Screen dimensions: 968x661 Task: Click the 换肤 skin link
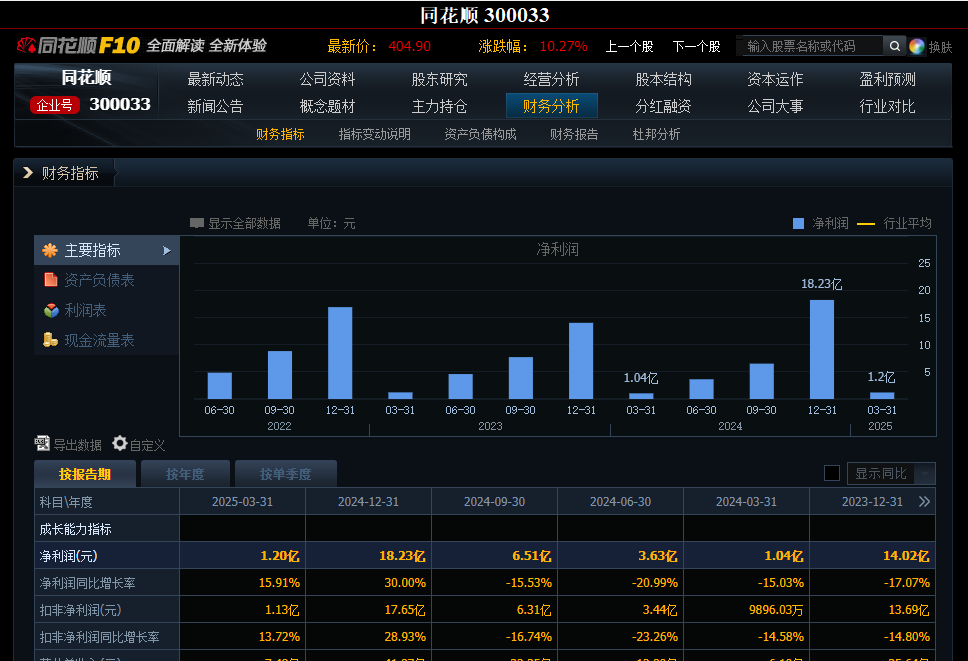[940, 47]
